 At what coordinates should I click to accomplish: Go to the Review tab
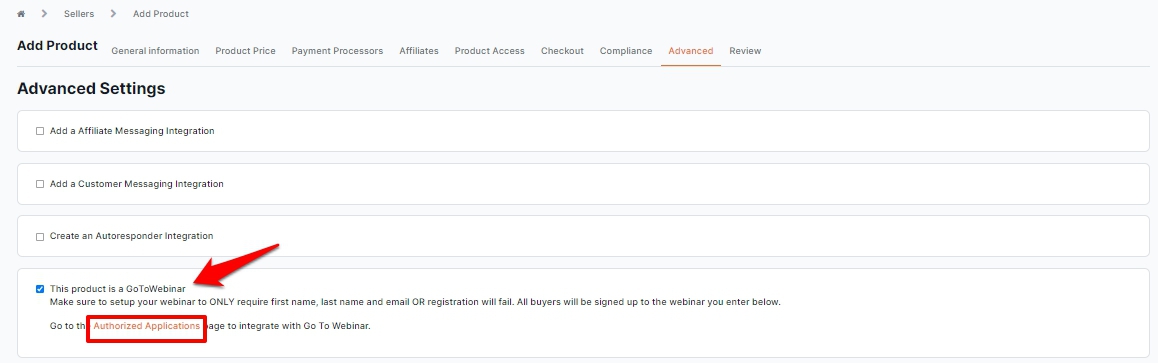tap(745, 51)
